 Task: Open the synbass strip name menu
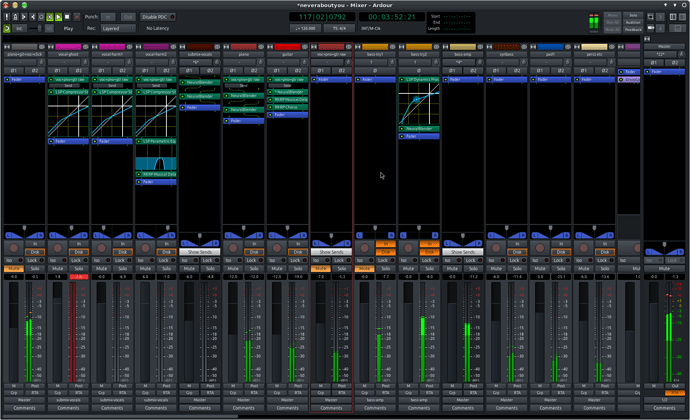(x=506, y=54)
